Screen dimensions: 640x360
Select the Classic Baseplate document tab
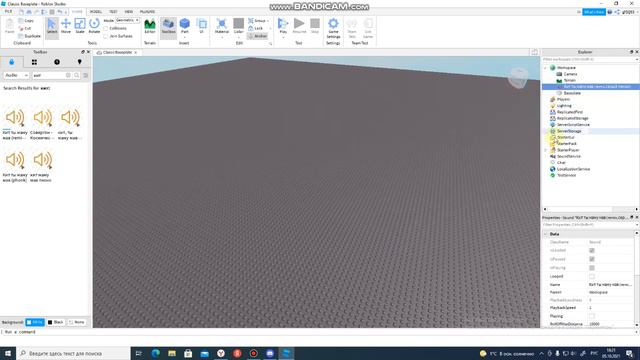(x=117, y=52)
